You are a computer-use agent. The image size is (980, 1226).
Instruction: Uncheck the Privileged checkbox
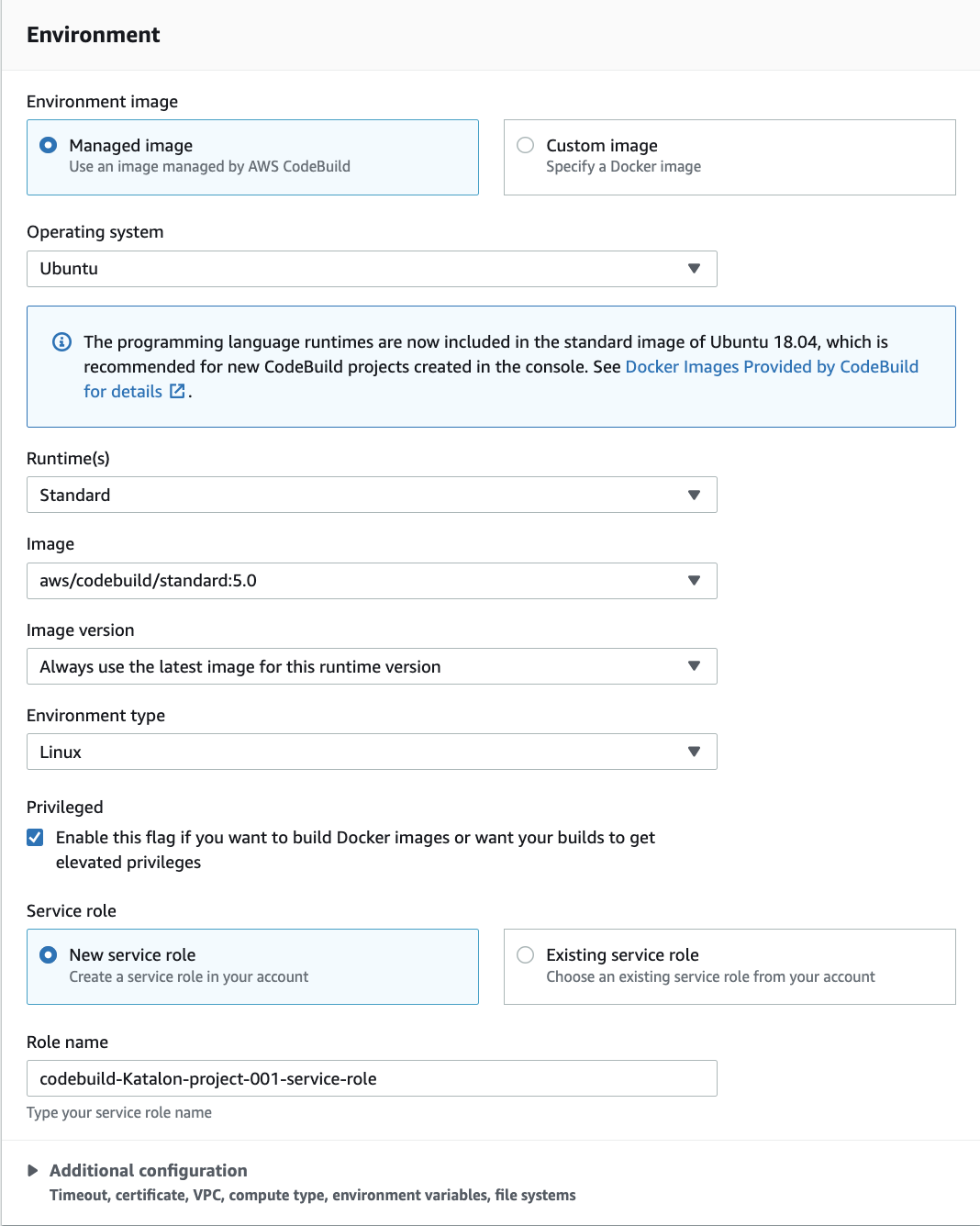(x=35, y=837)
